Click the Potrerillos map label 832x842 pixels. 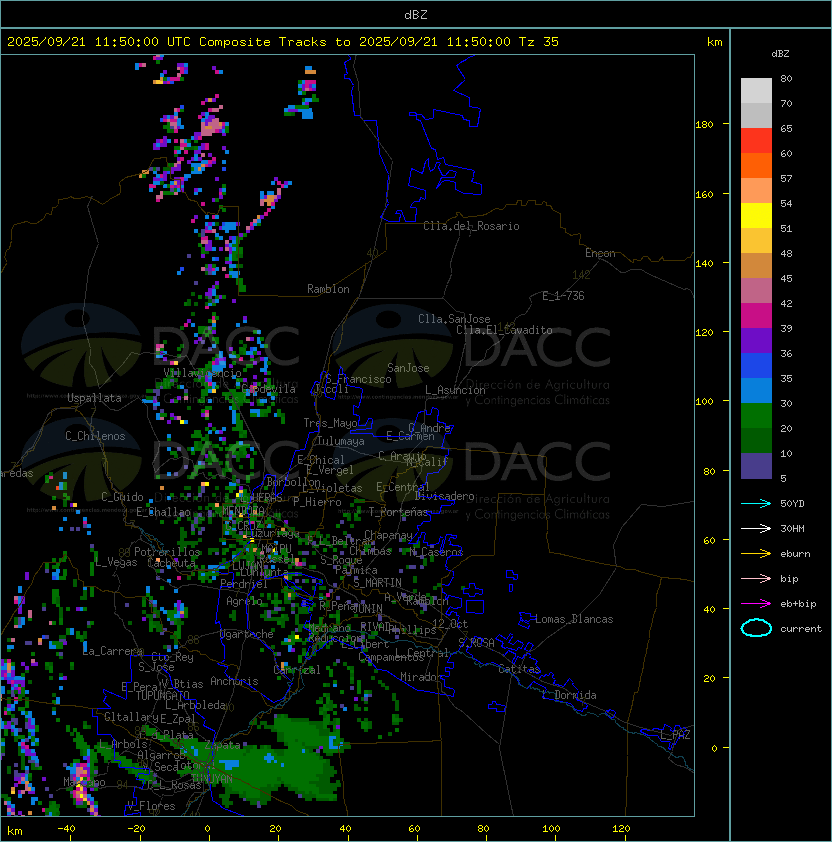click(x=167, y=551)
